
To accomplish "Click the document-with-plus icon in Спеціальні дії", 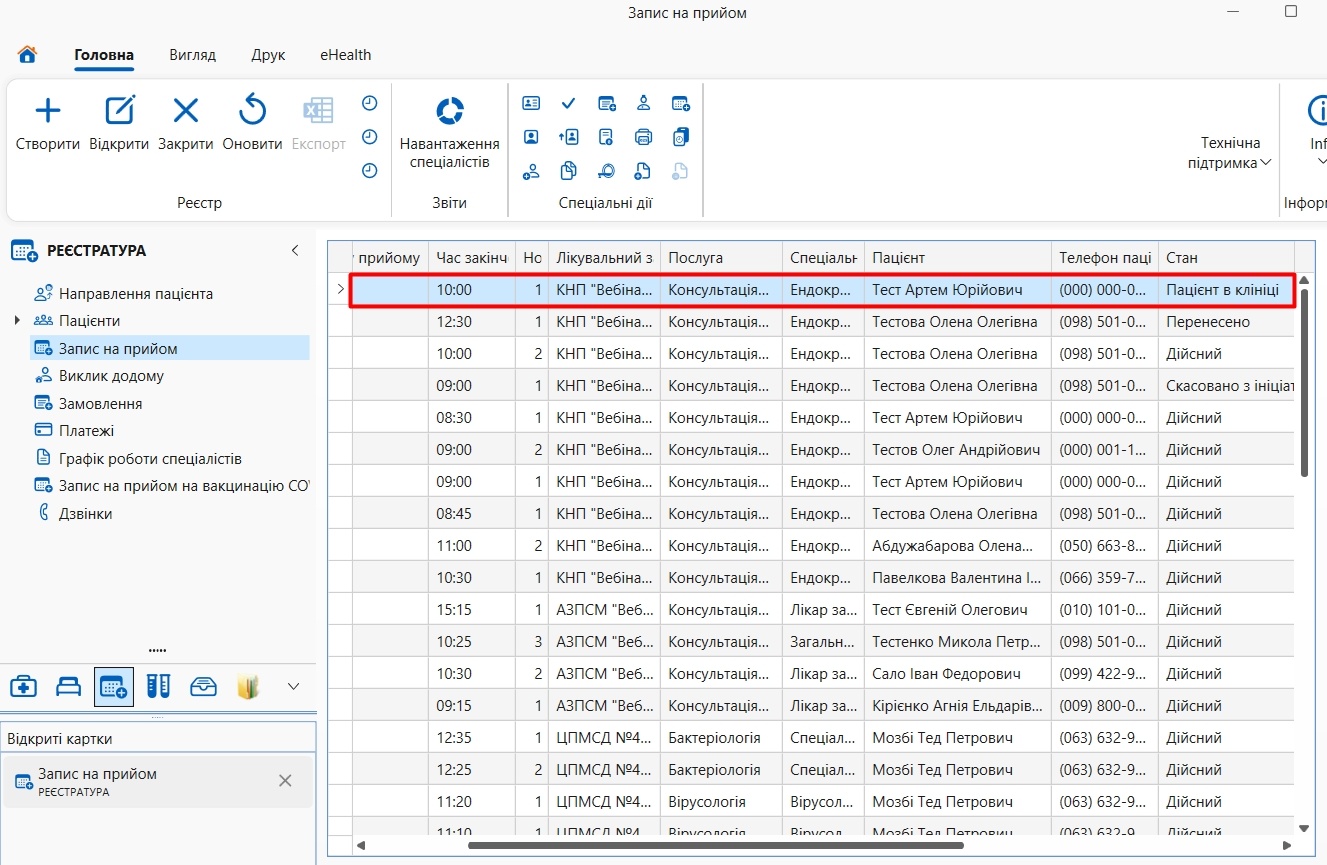I will [643, 171].
